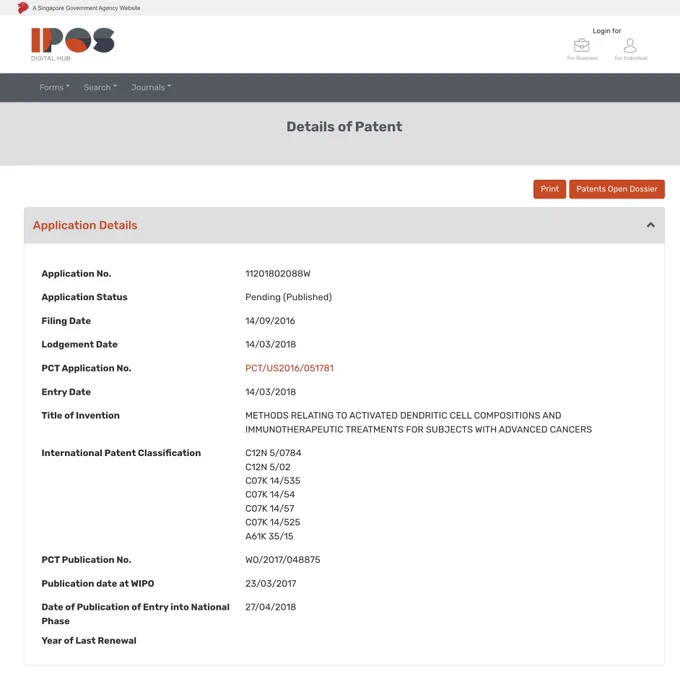Click the C12N 5/0784 classification entry
This screenshot has height=674, width=680.
tap(273, 453)
